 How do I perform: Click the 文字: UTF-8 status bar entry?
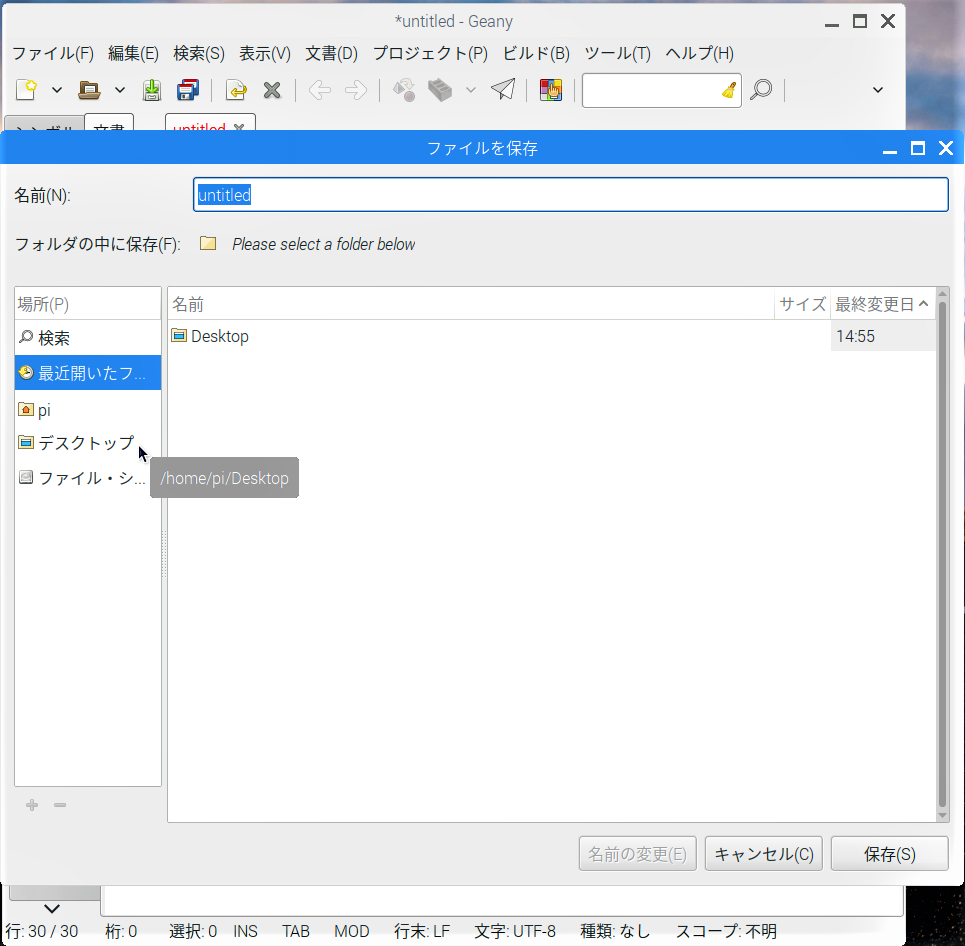pos(515,931)
